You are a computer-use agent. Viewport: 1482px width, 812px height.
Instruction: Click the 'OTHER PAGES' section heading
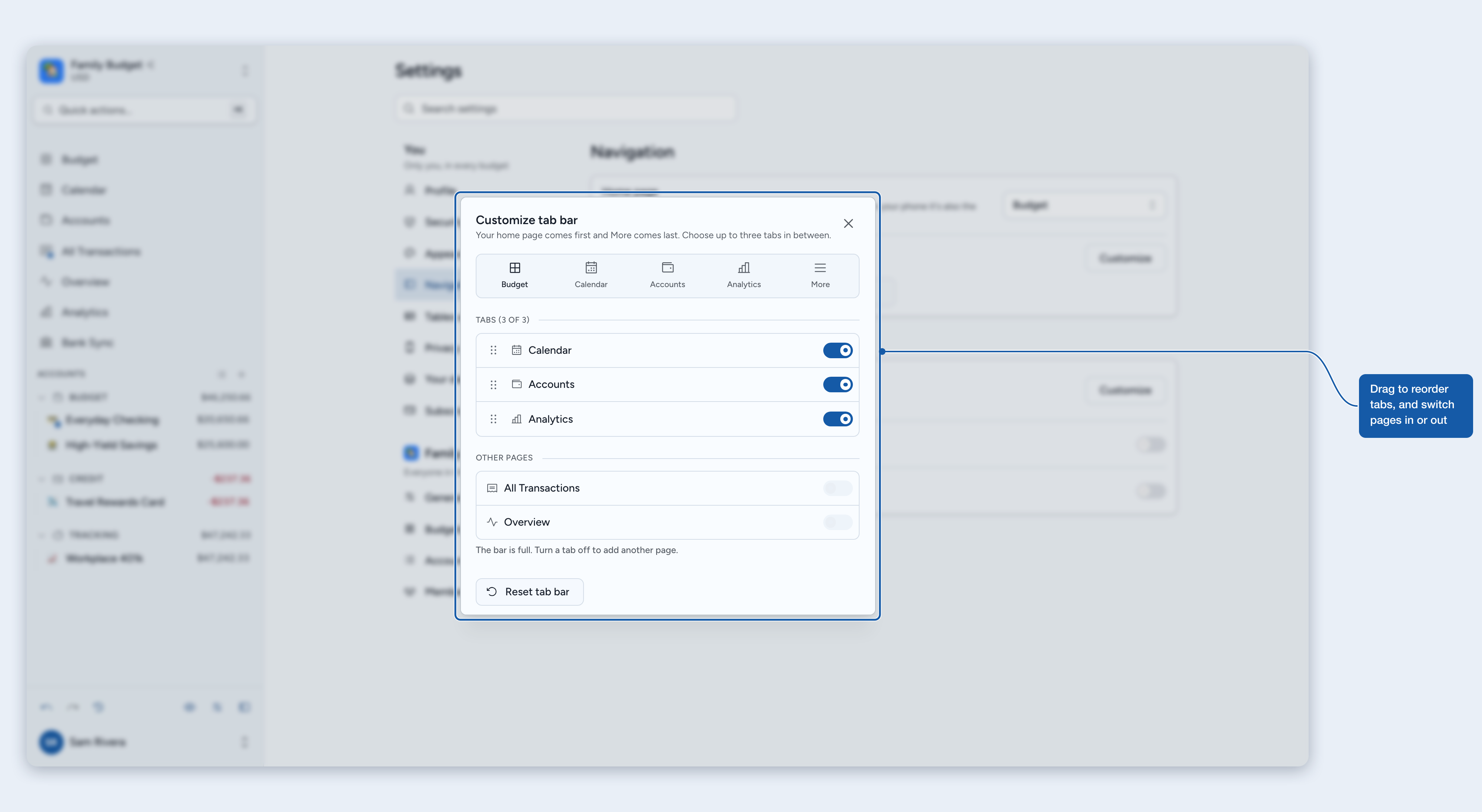(504, 458)
